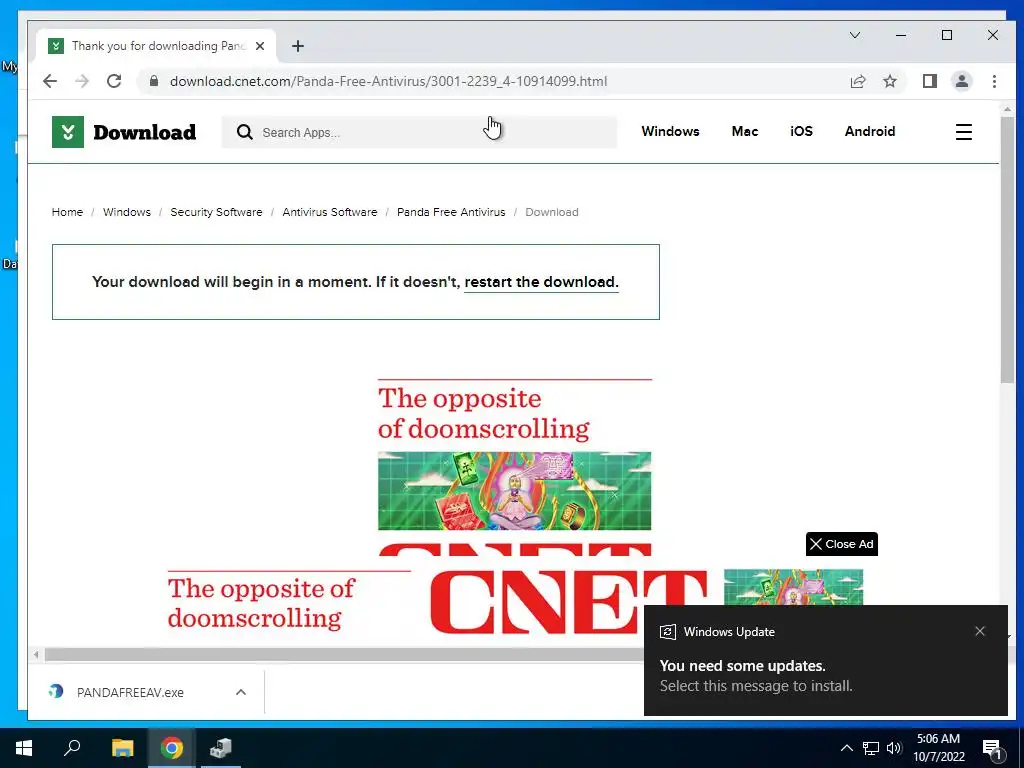This screenshot has height=768, width=1024.
Task: Open Antivirus Software breadcrumb
Action: tap(330, 212)
